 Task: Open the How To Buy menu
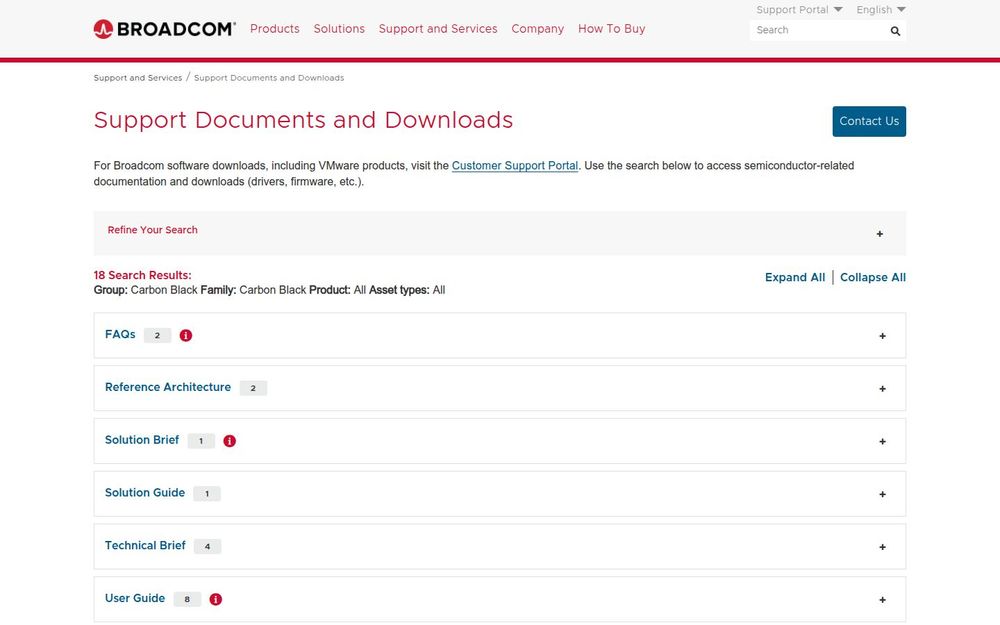click(612, 29)
